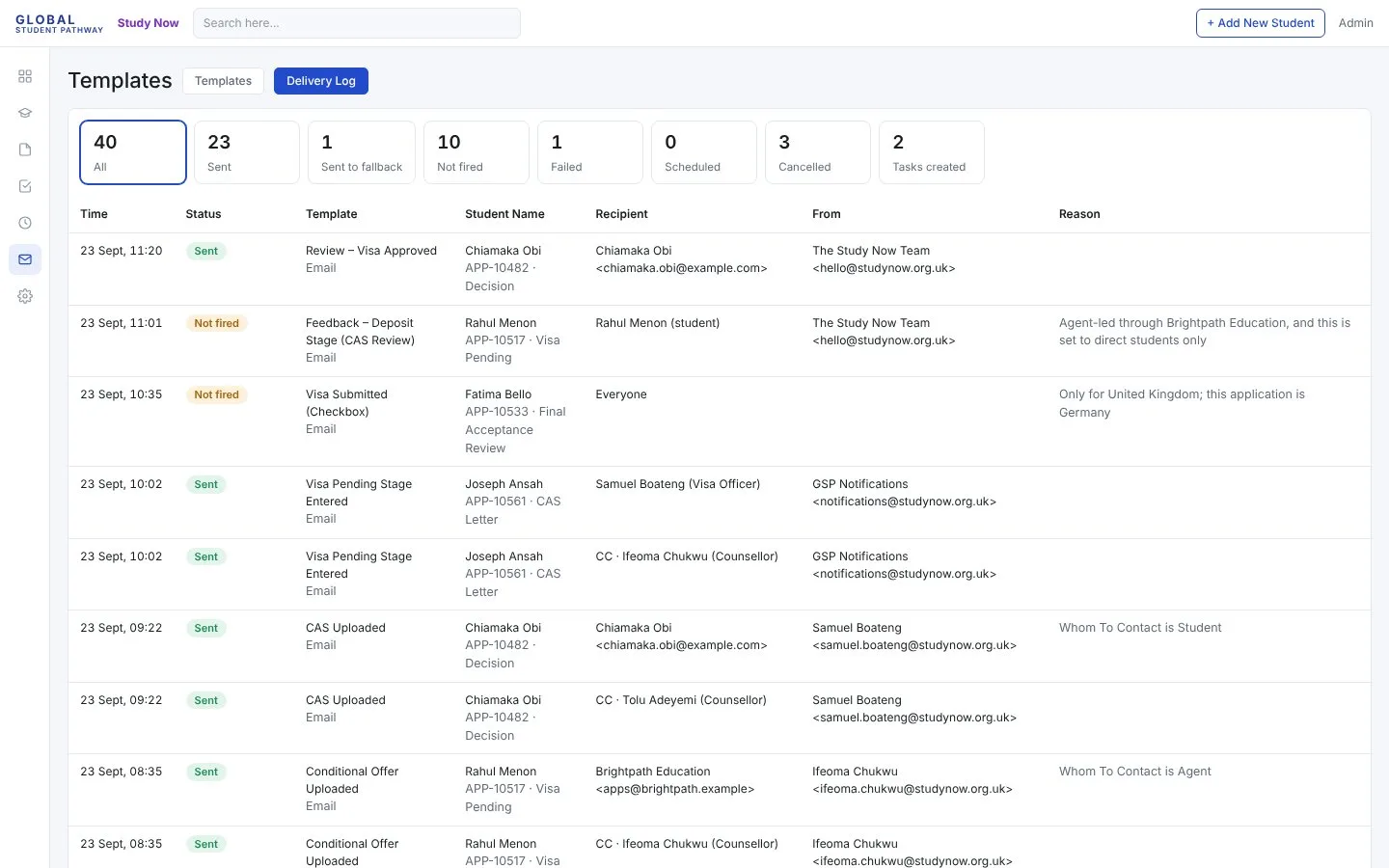The height and width of the screenshot is (868, 1389).
Task: Click the Not fired badge for Fatima Bello
Action: point(216,394)
